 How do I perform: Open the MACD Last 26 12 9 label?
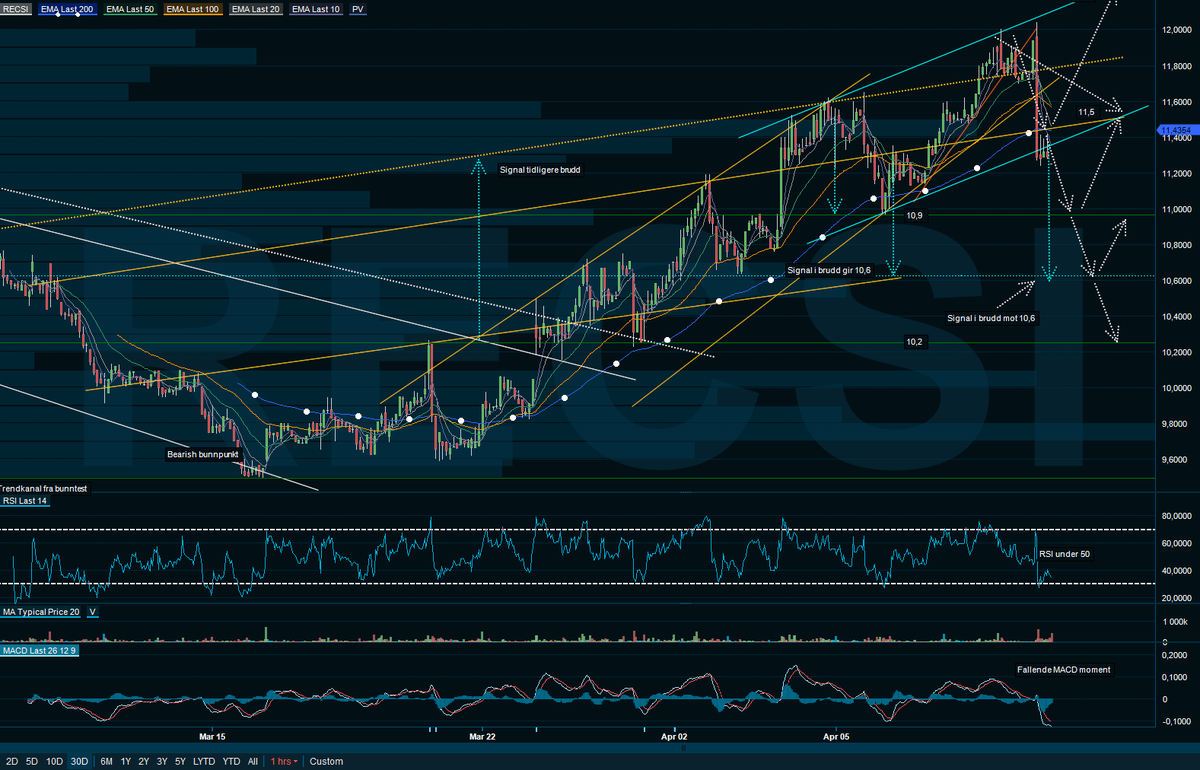coord(40,651)
